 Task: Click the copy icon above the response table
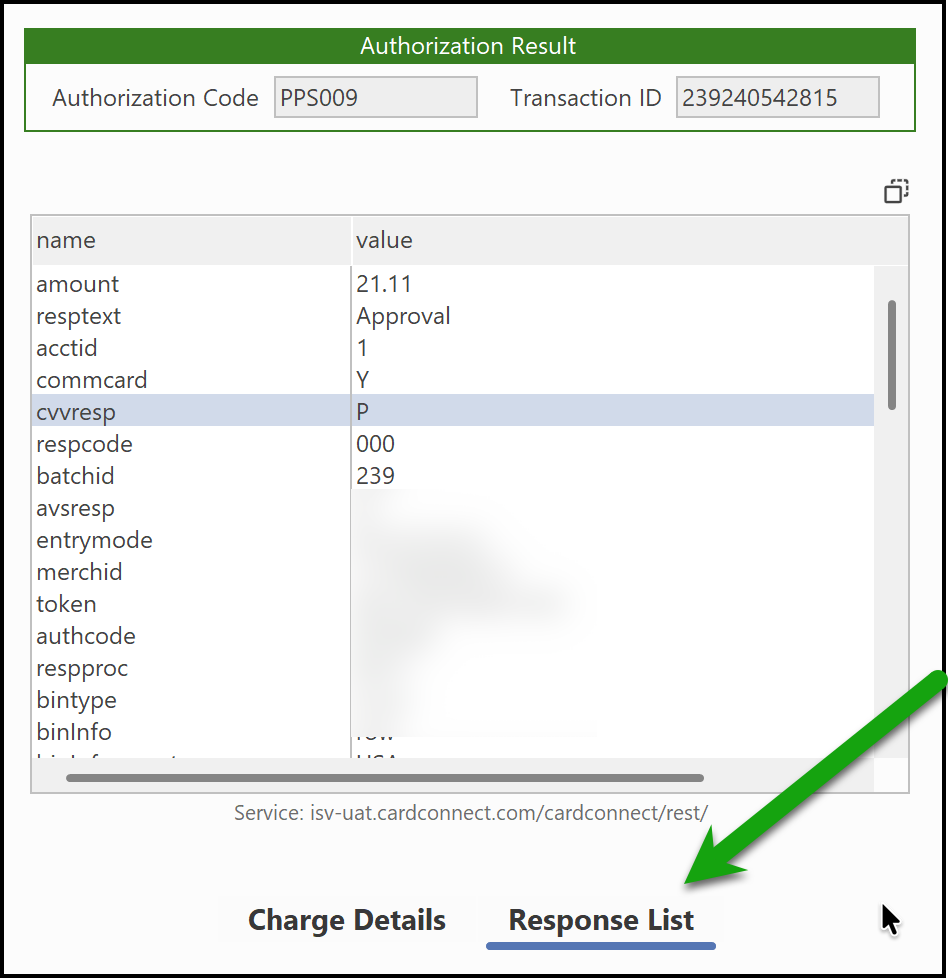(896, 191)
